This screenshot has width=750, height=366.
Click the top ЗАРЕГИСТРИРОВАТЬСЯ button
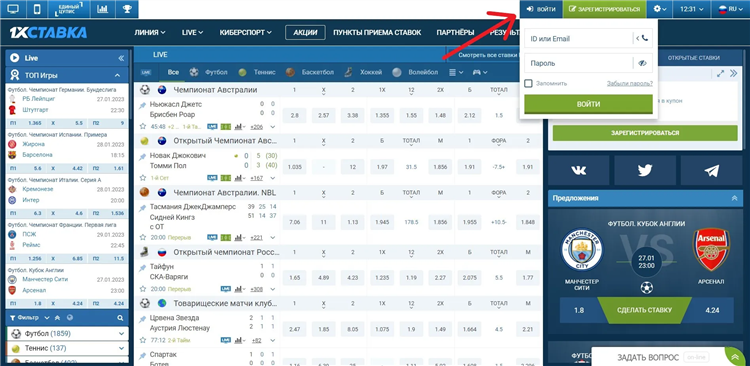click(x=605, y=9)
